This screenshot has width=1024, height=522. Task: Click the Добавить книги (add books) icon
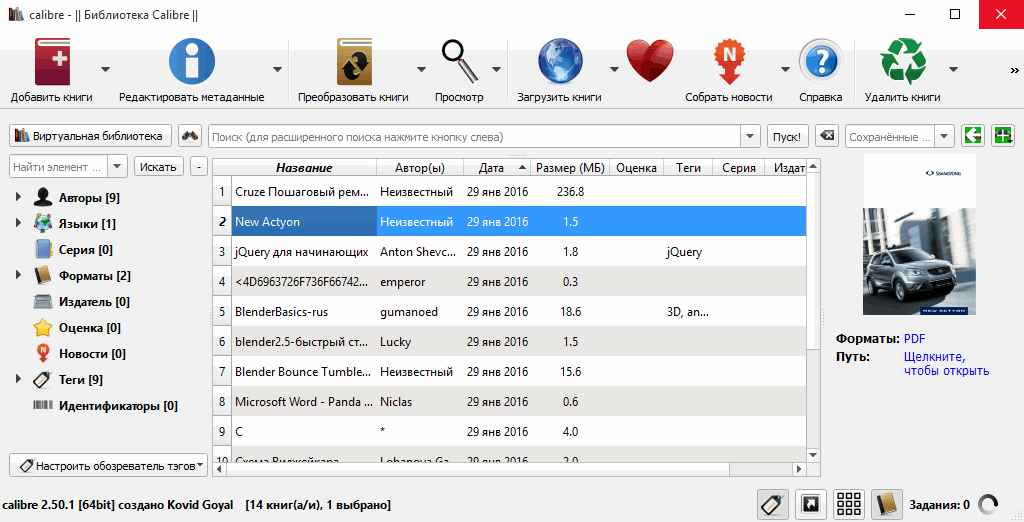coord(52,61)
